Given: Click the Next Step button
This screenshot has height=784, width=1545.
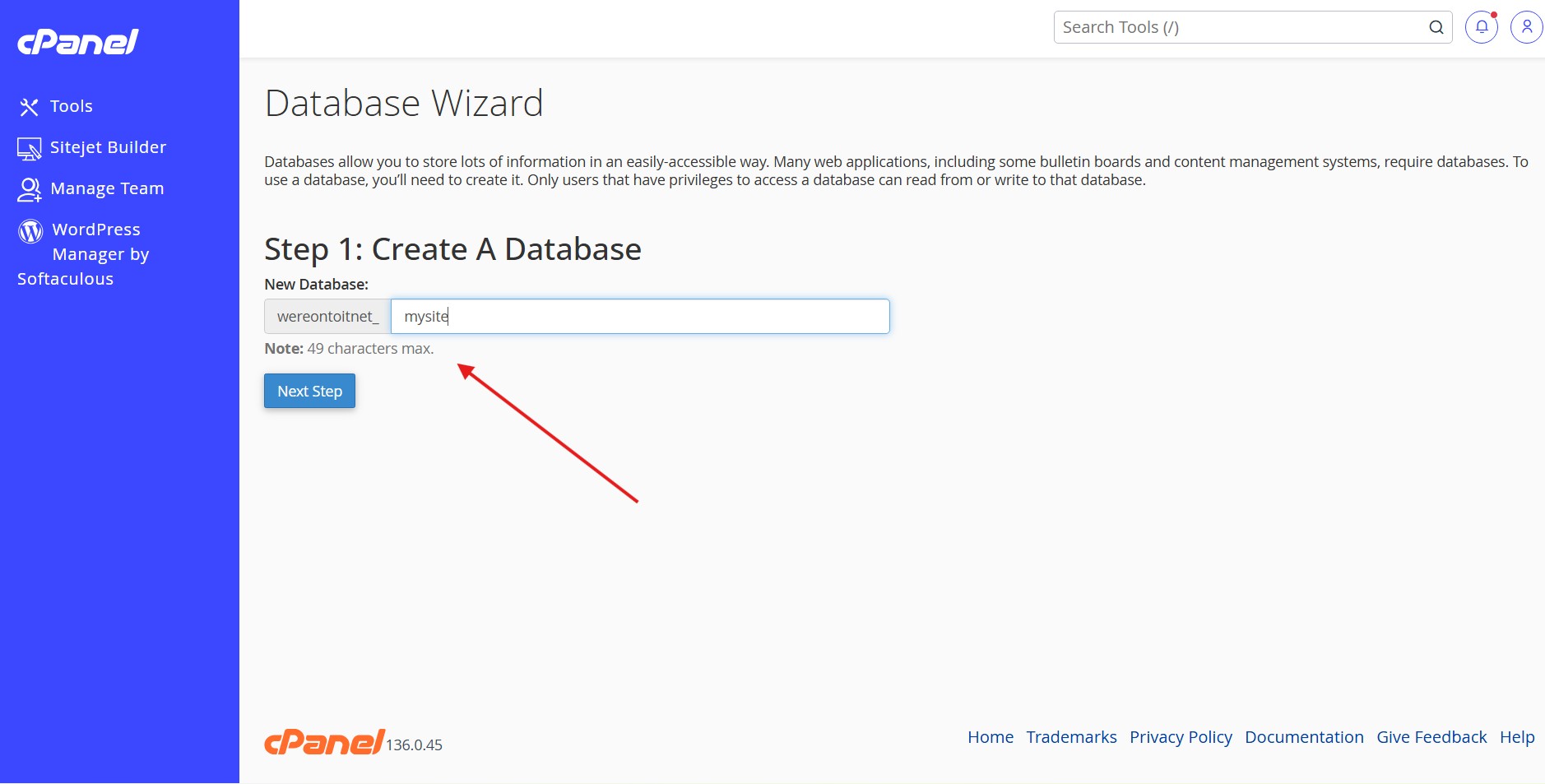Looking at the screenshot, I should pyautogui.click(x=309, y=391).
